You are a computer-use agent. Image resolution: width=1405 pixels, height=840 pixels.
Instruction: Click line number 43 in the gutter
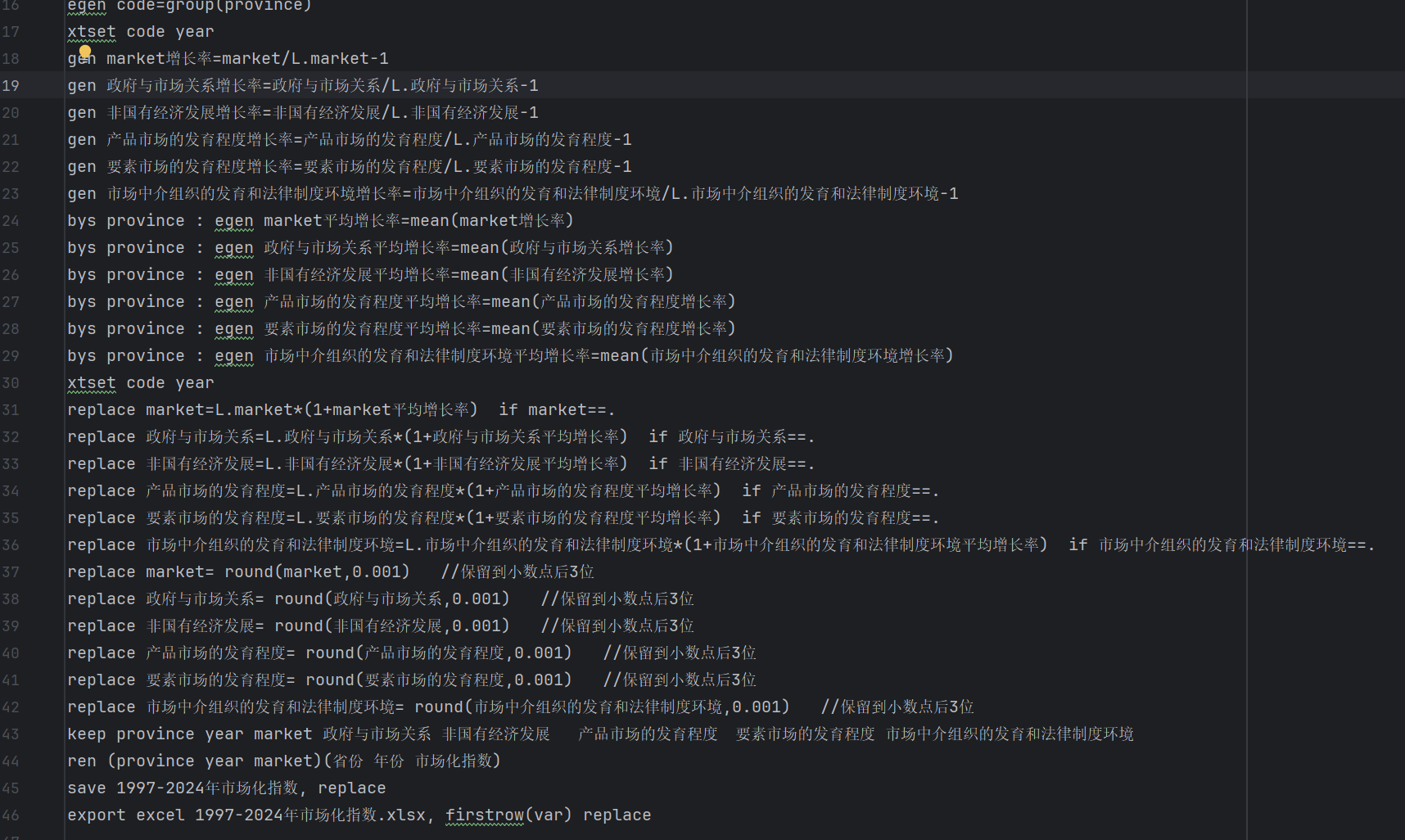click(x=11, y=734)
